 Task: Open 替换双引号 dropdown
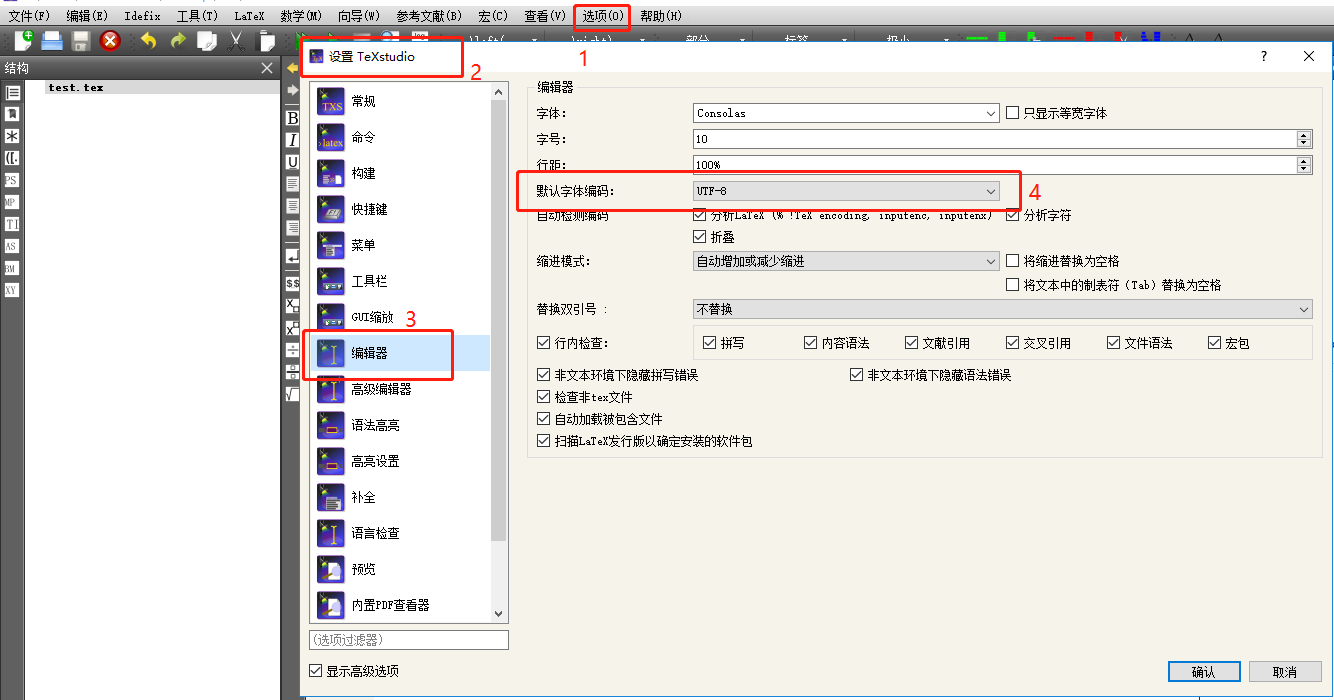[x=1002, y=309]
